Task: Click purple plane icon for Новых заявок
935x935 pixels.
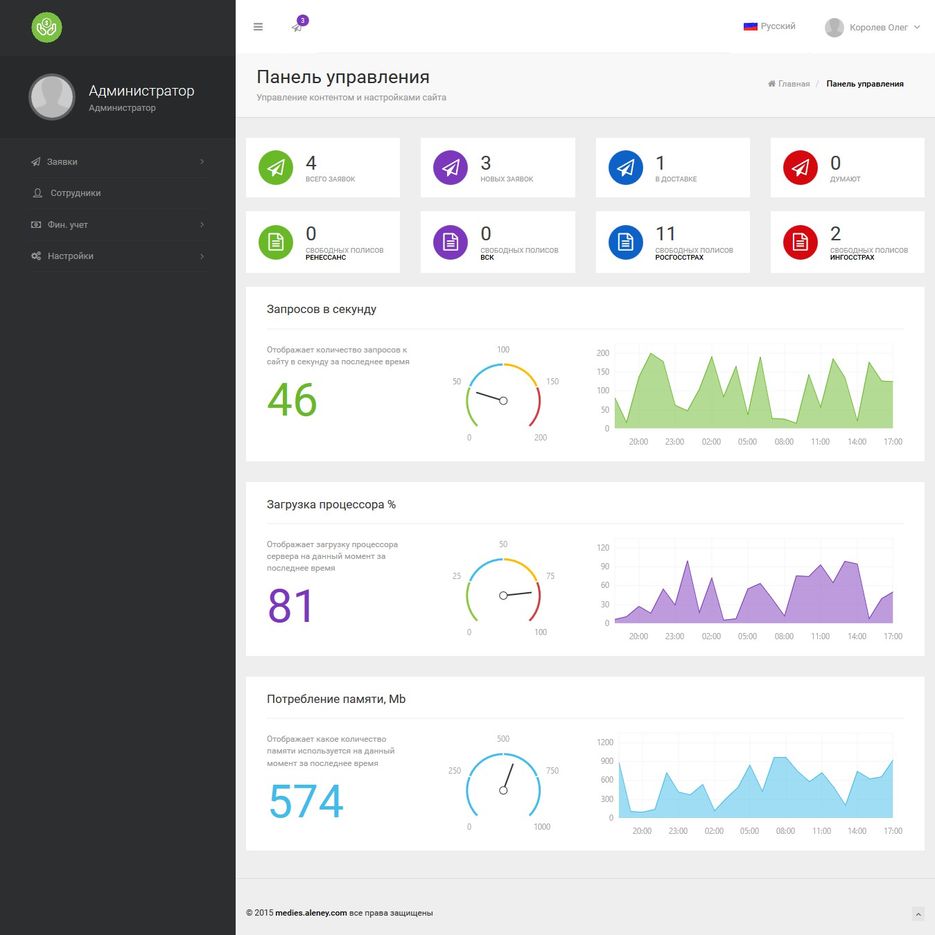Action: (x=450, y=168)
